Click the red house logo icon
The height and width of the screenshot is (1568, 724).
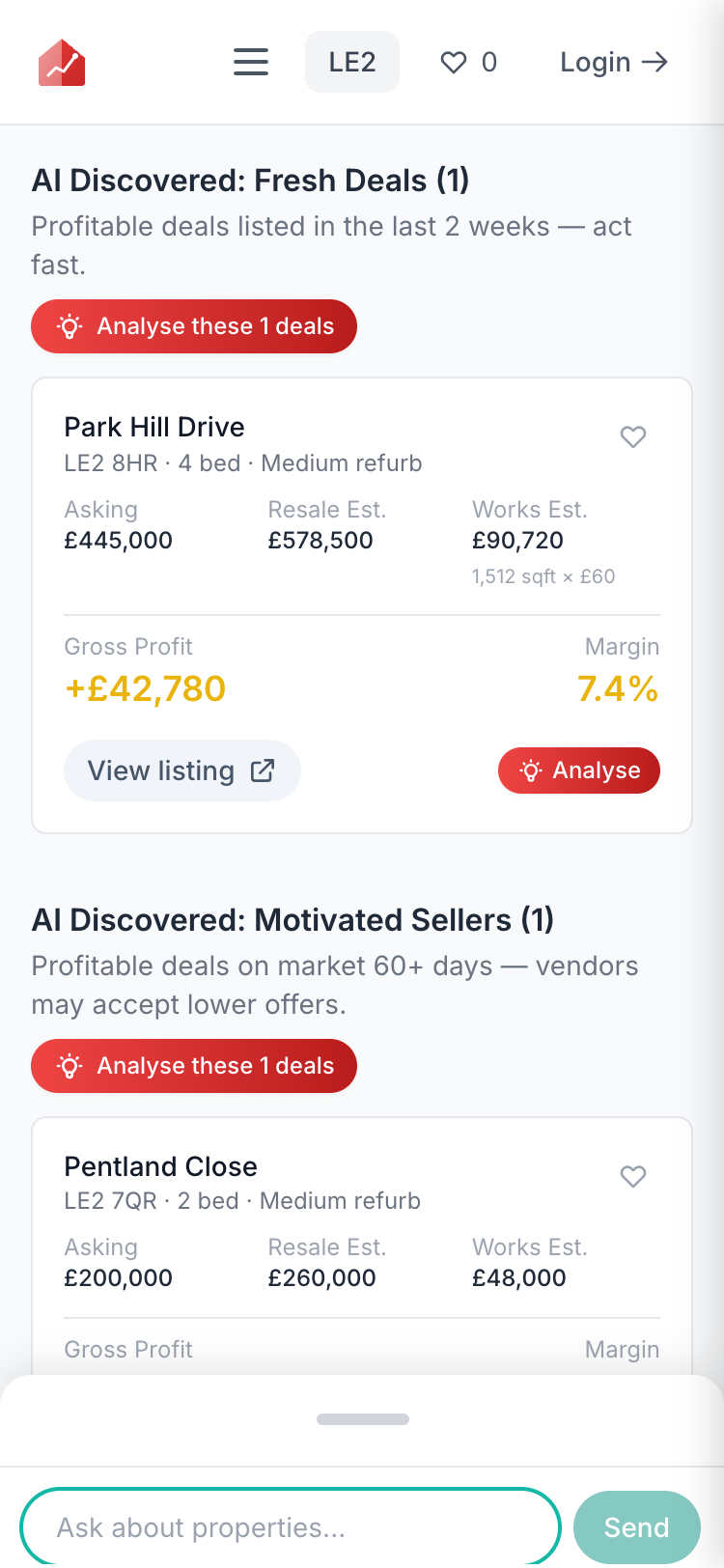click(x=61, y=61)
